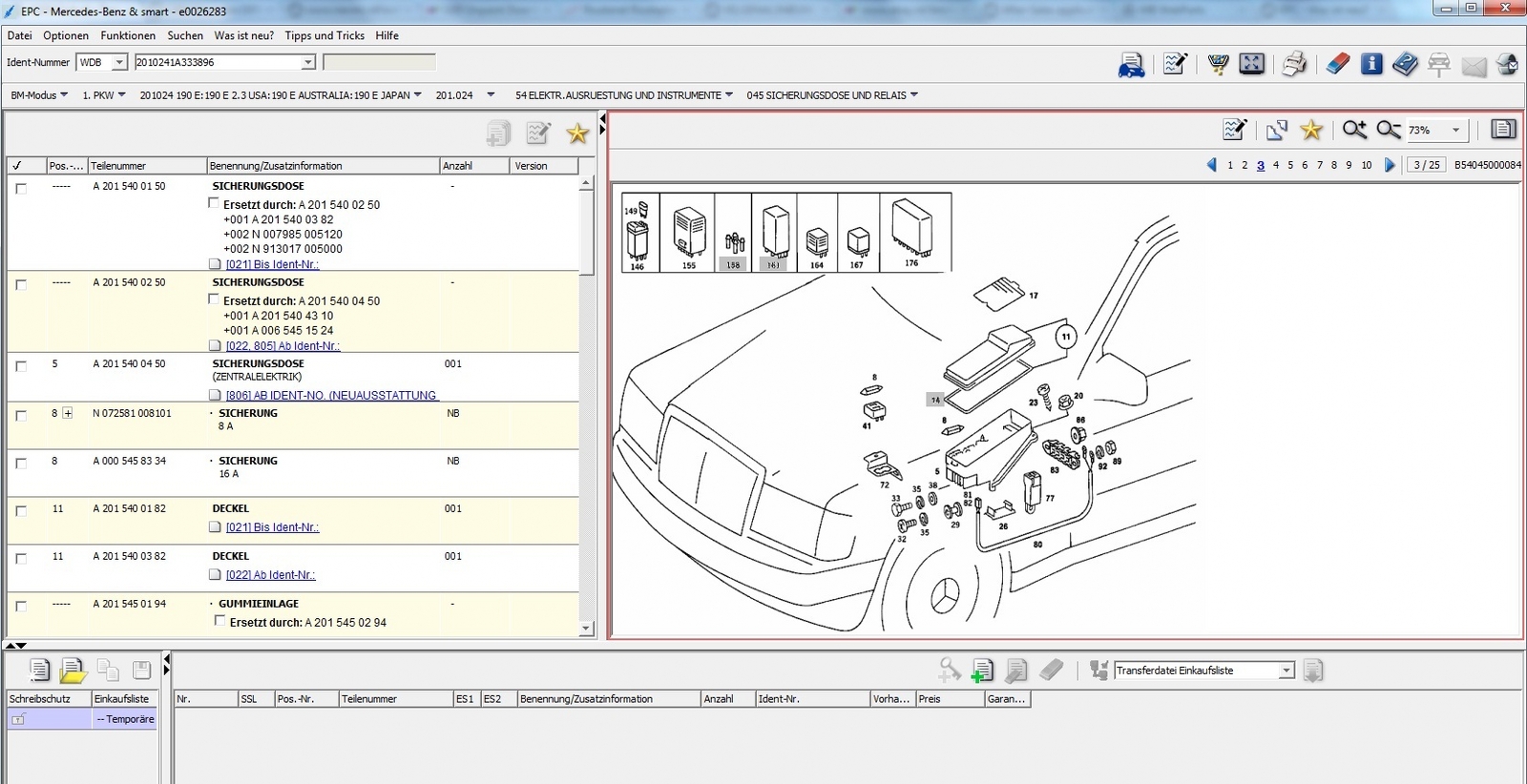Screen dimensions: 1527x784
Task: Open the Transferdatei Einkaufsliste dropdown
Action: pos(1286,671)
